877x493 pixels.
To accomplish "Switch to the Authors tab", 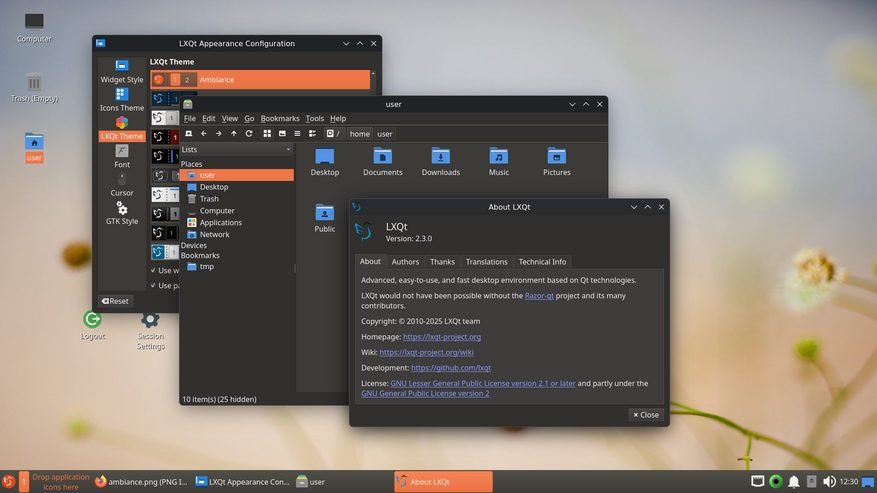I will coord(405,262).
